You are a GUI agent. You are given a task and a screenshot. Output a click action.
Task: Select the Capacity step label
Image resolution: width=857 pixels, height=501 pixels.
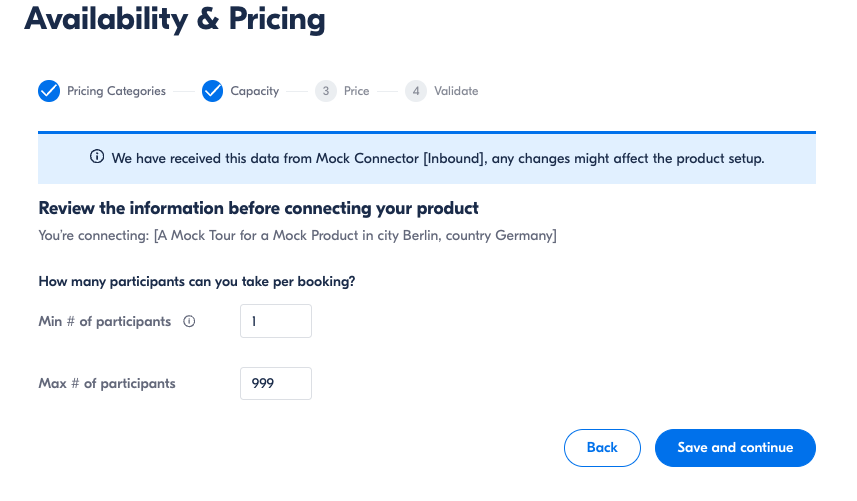coord(254,91)
